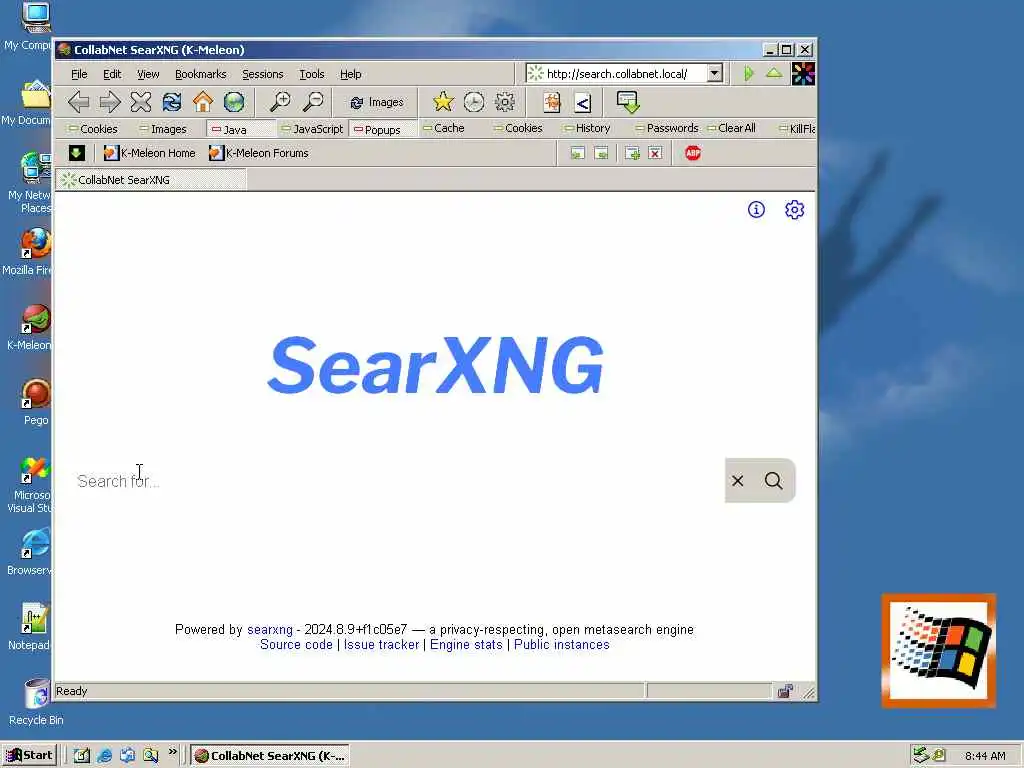Reload the page with the refresh icon
The image size is (1024, 768).
(172, 102)
